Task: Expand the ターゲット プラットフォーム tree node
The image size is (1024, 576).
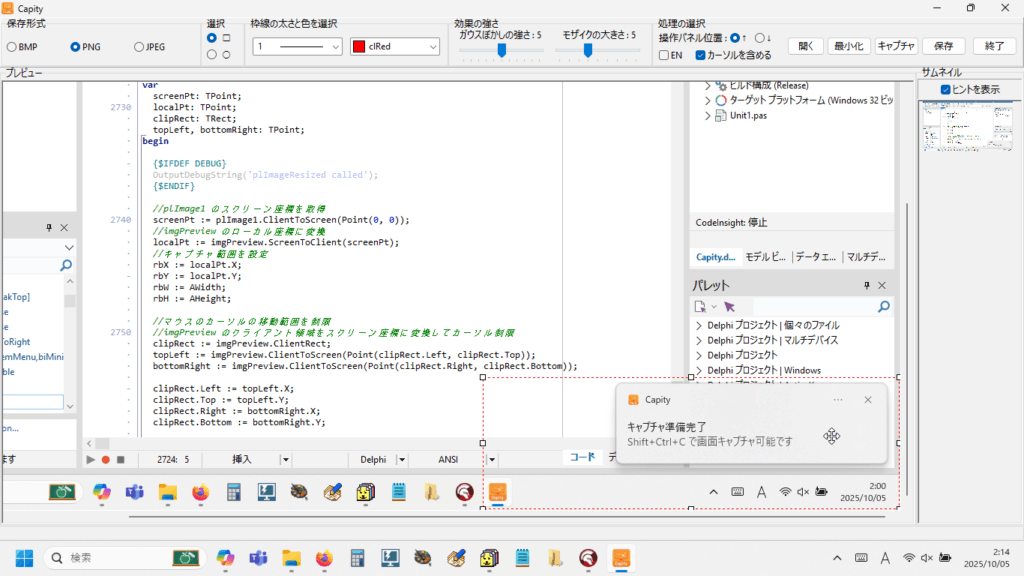Action: [x=708, y=101]
